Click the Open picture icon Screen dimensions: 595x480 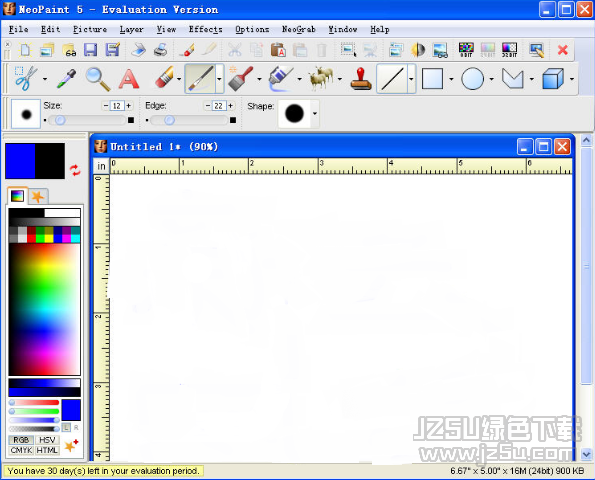[47, 50]
